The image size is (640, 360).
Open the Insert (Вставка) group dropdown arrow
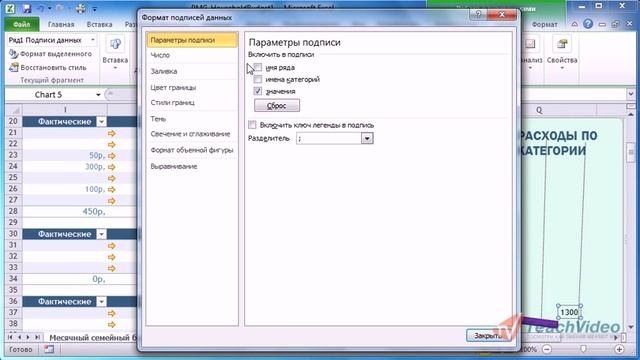pyautogui.click(x=115, y=68)
